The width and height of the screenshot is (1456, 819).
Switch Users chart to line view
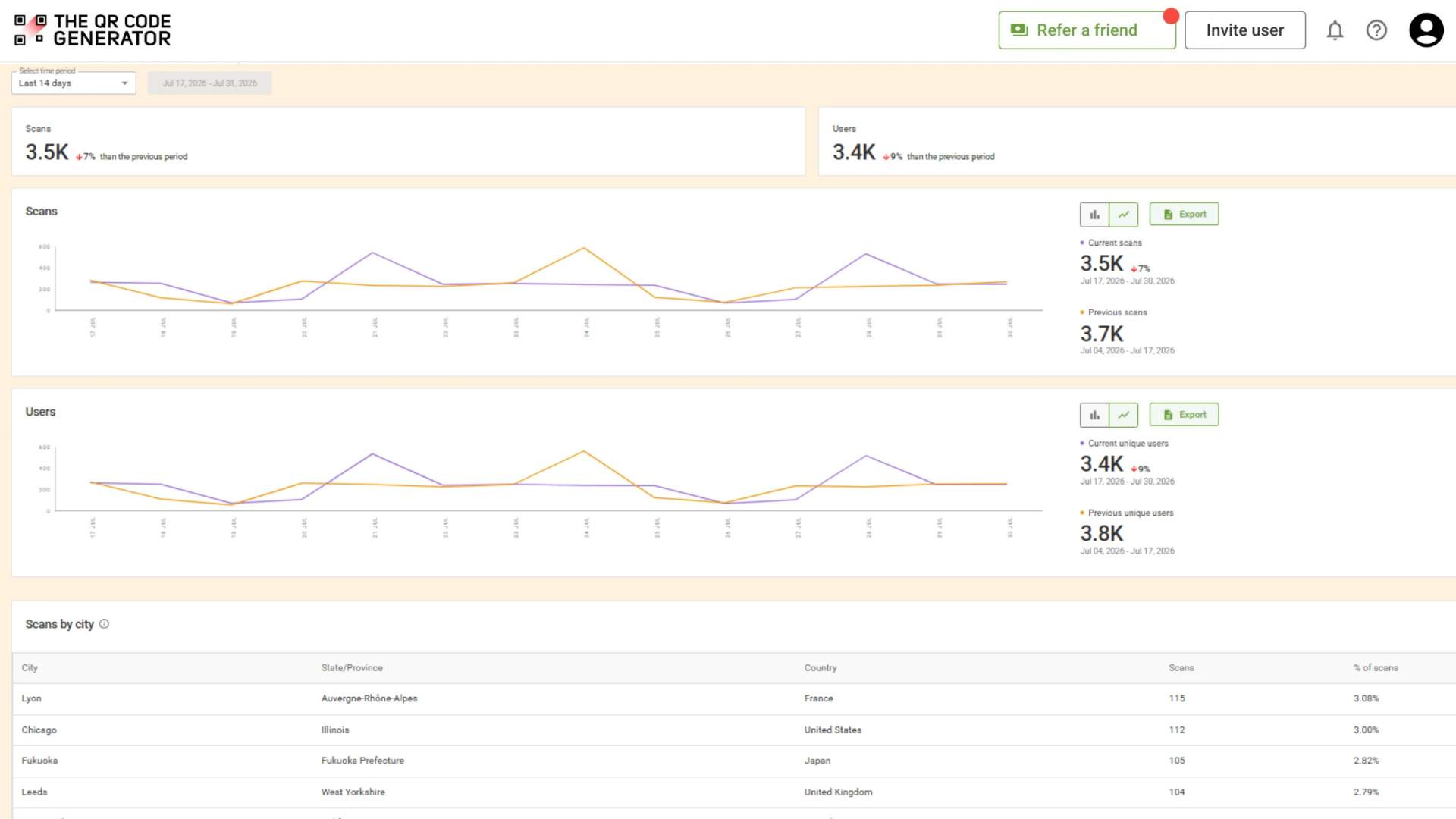1123,415
